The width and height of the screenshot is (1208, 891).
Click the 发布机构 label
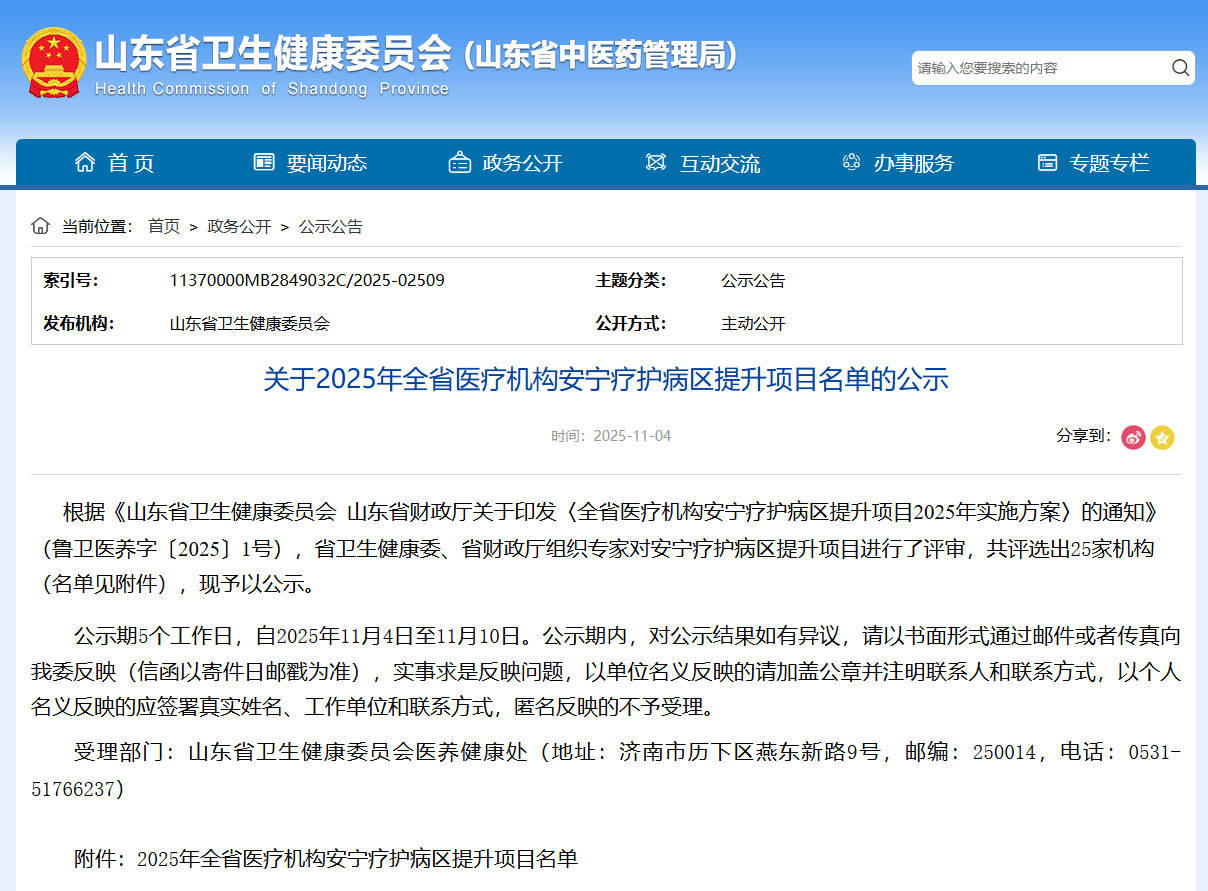(x=78, y=323)
